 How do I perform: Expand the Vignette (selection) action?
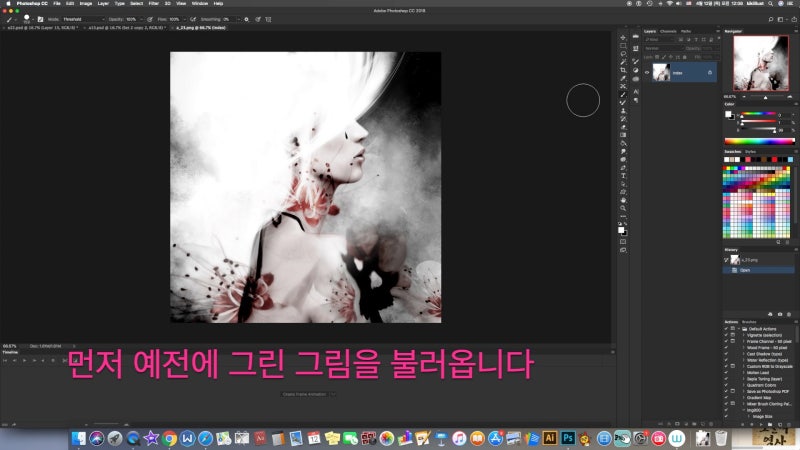[x=743, y=335]
